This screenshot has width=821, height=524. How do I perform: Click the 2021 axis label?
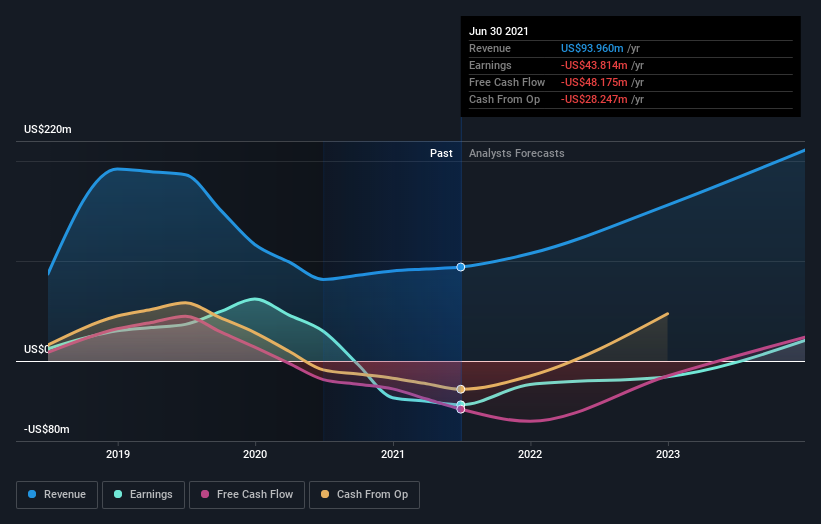click(393, 454)
